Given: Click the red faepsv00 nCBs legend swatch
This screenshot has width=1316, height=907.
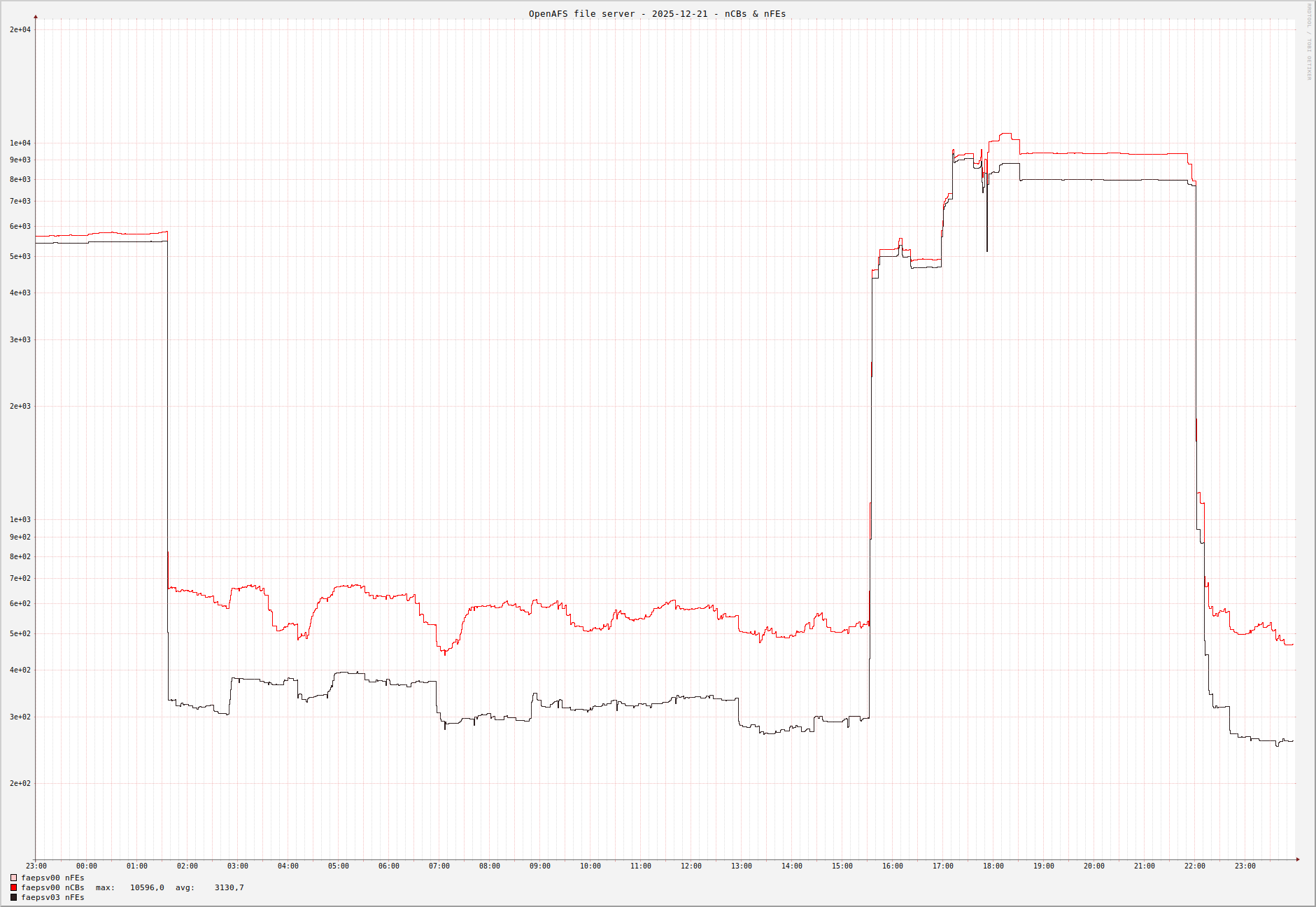Looking at the screenshot, I should 13,887.
